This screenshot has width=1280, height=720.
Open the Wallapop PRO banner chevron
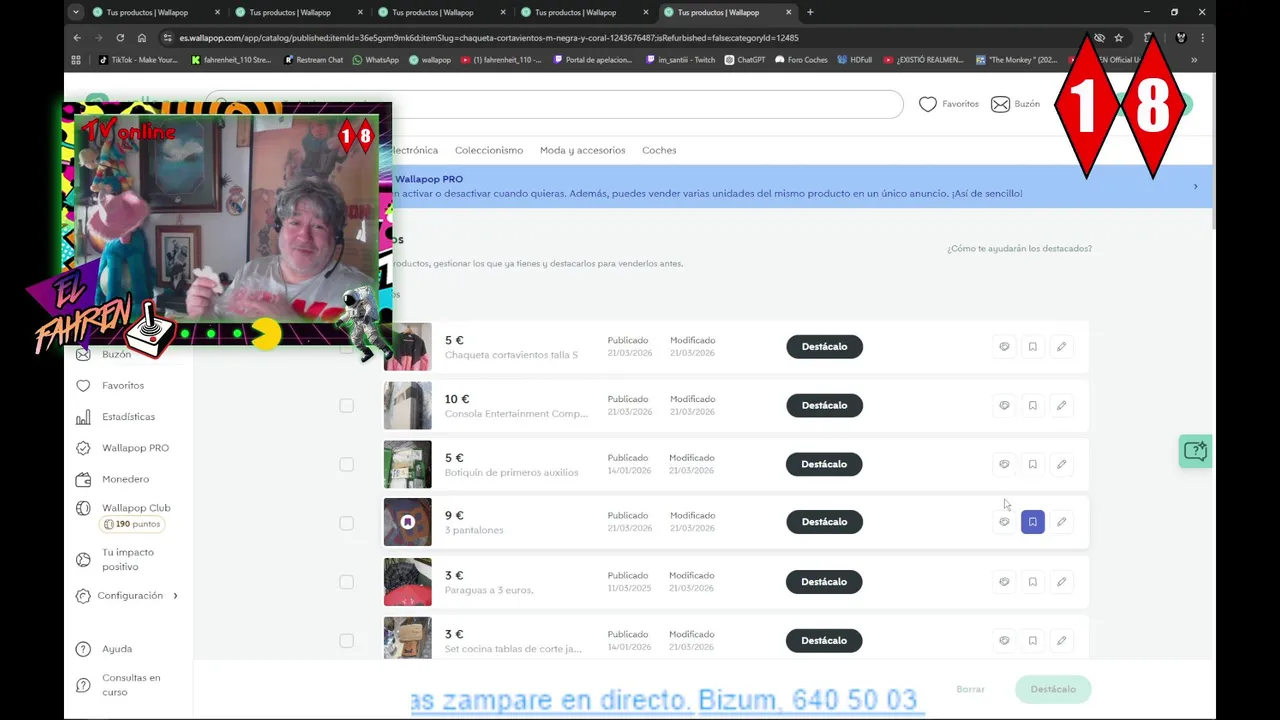[1195, 187]
